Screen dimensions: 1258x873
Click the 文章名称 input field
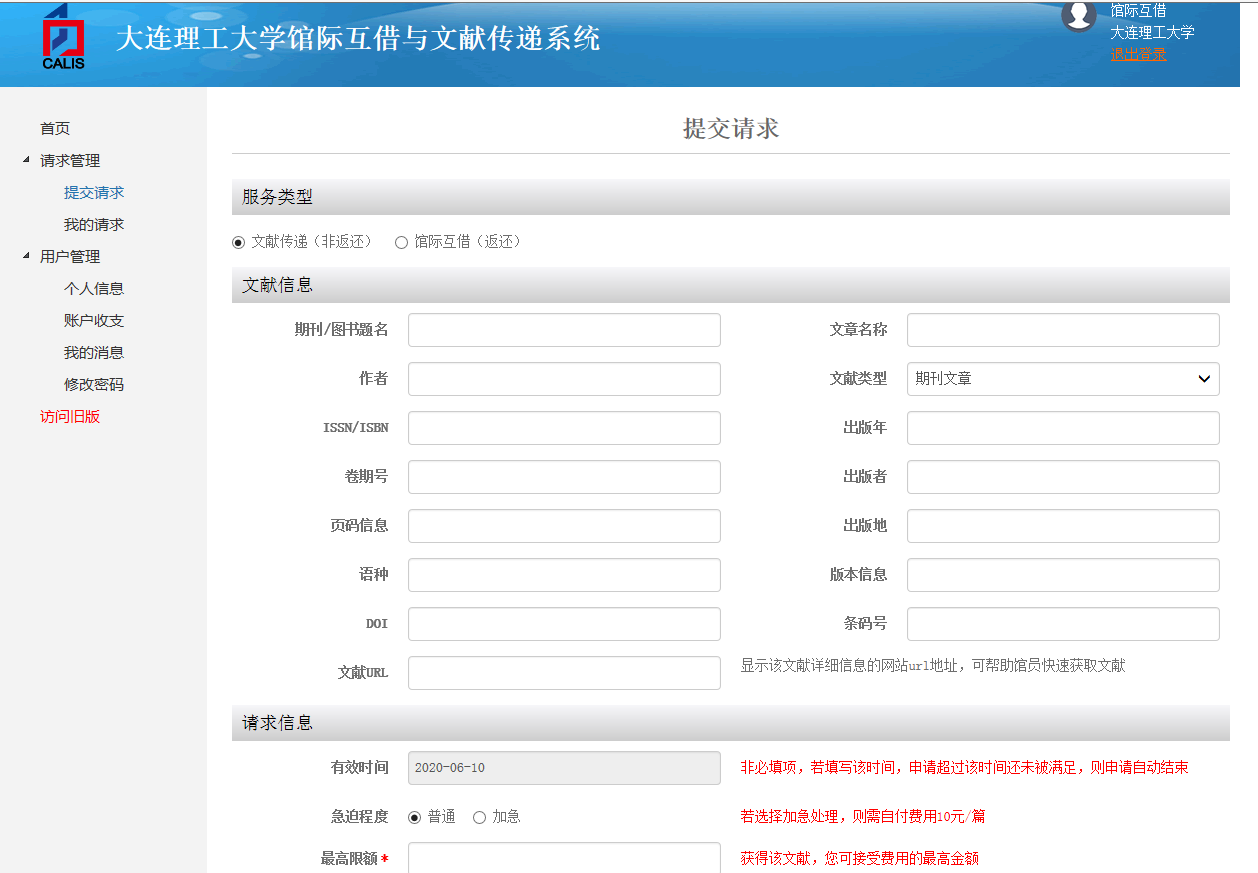1062,330
